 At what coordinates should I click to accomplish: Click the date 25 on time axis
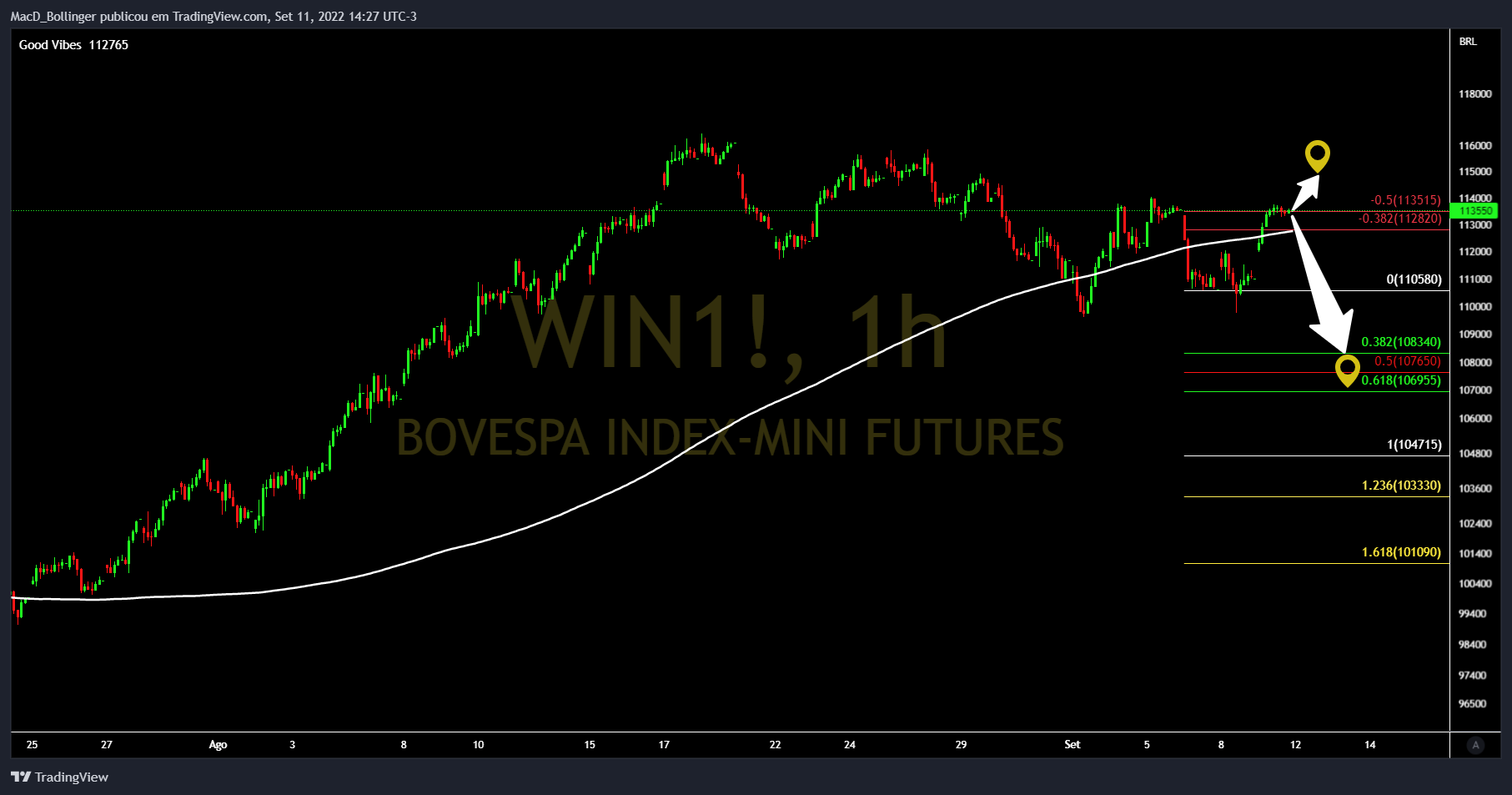(x=32, y=745)
